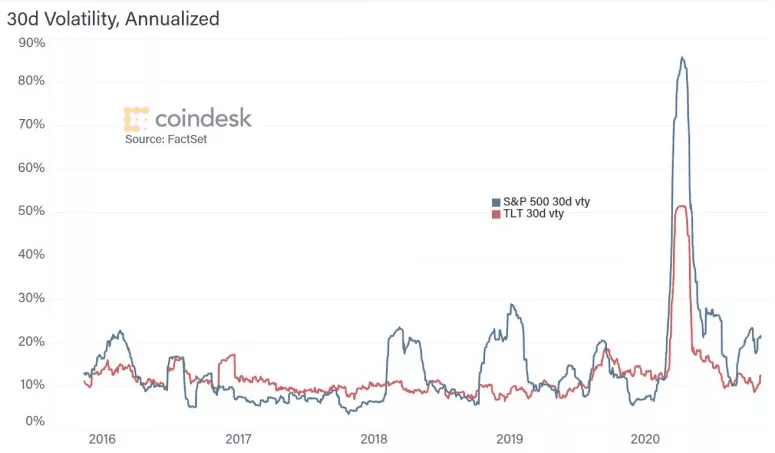Click the CoinDesk logo icon
The image size is (775, 453).
(x=136, y=119)
